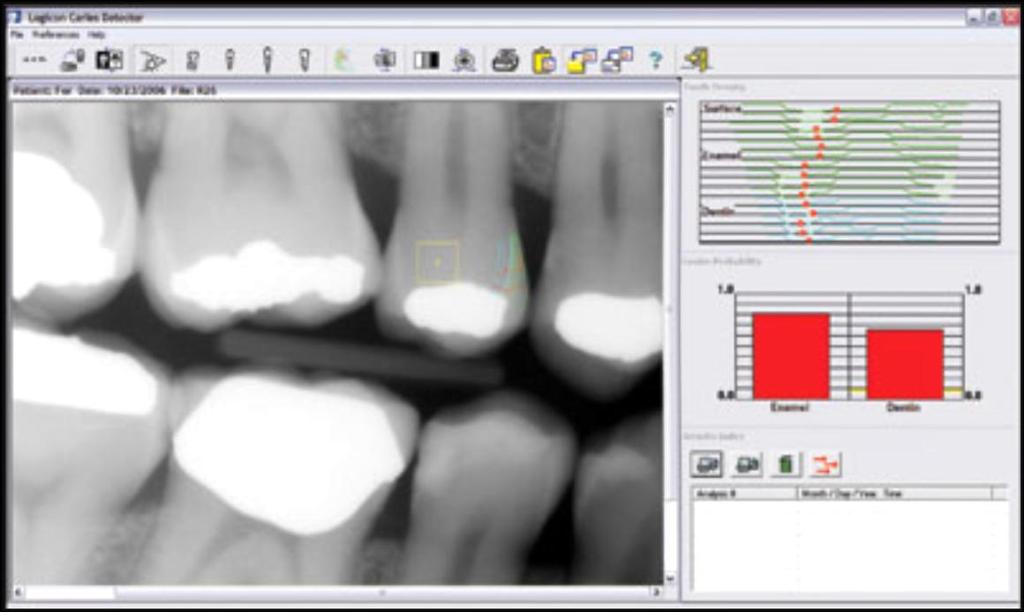Image resolution: width=1024 pixels, height=612 pixels.
Task: Open the Preferences menu
Action: 56,35
